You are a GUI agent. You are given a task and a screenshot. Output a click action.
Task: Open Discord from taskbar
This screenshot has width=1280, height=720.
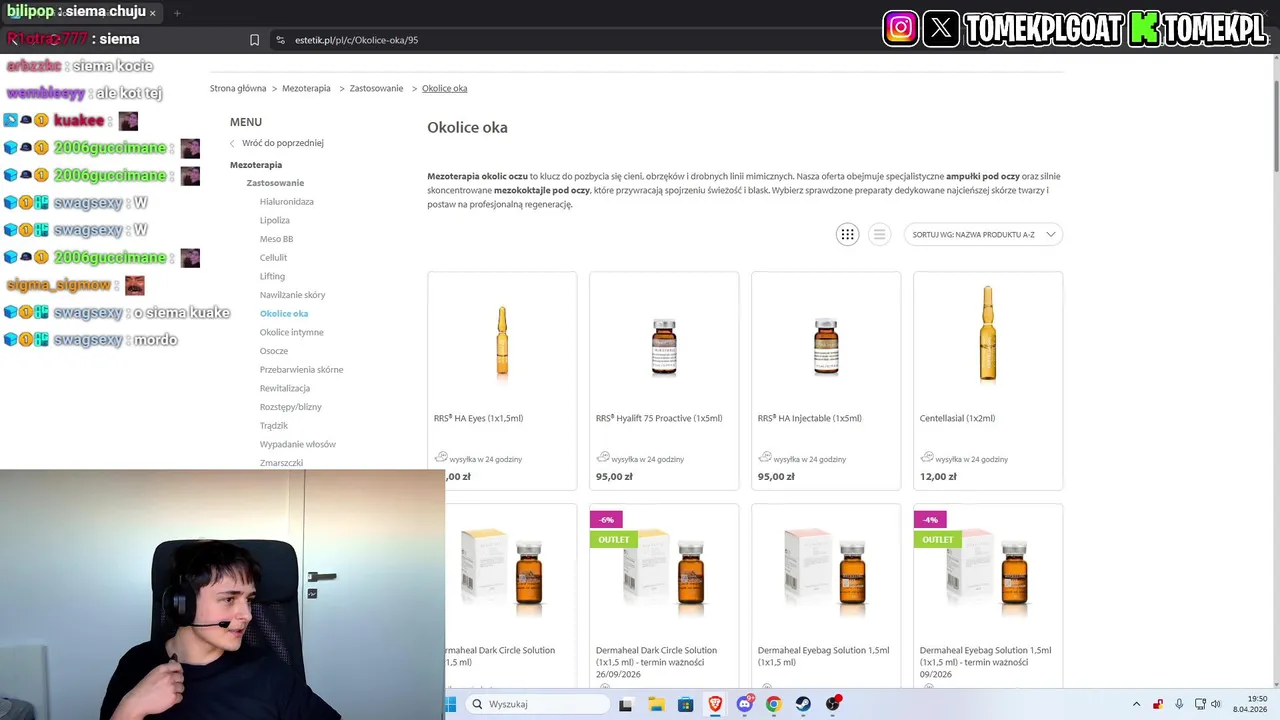click(745, 704)
